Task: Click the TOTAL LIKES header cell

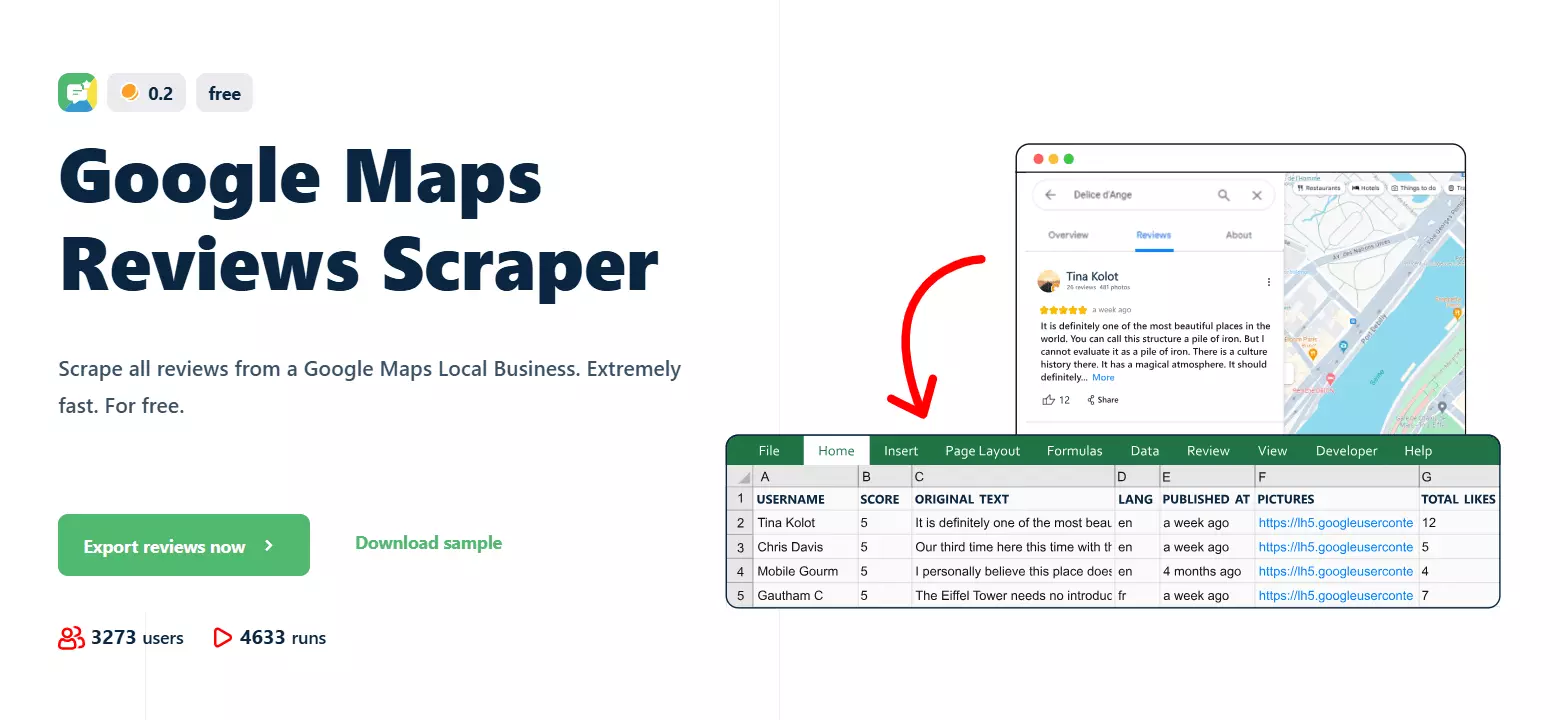Action: click(1459, 499)
